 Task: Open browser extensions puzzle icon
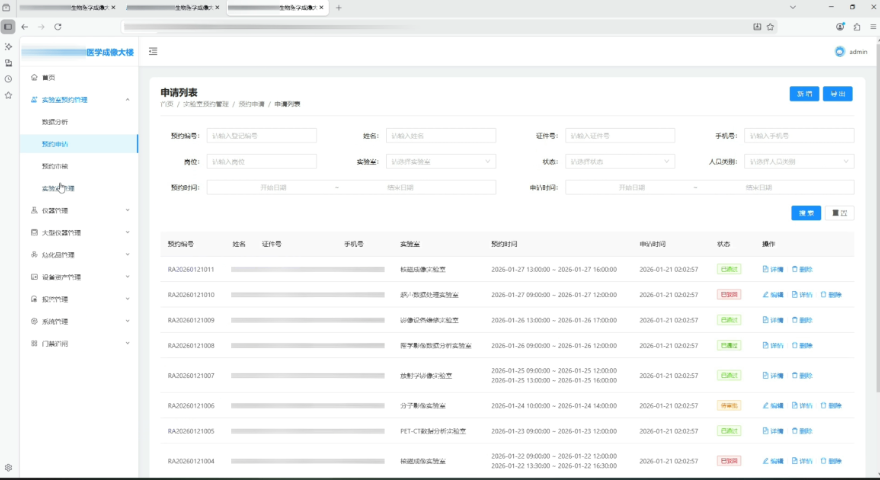(x=857, y=26)
